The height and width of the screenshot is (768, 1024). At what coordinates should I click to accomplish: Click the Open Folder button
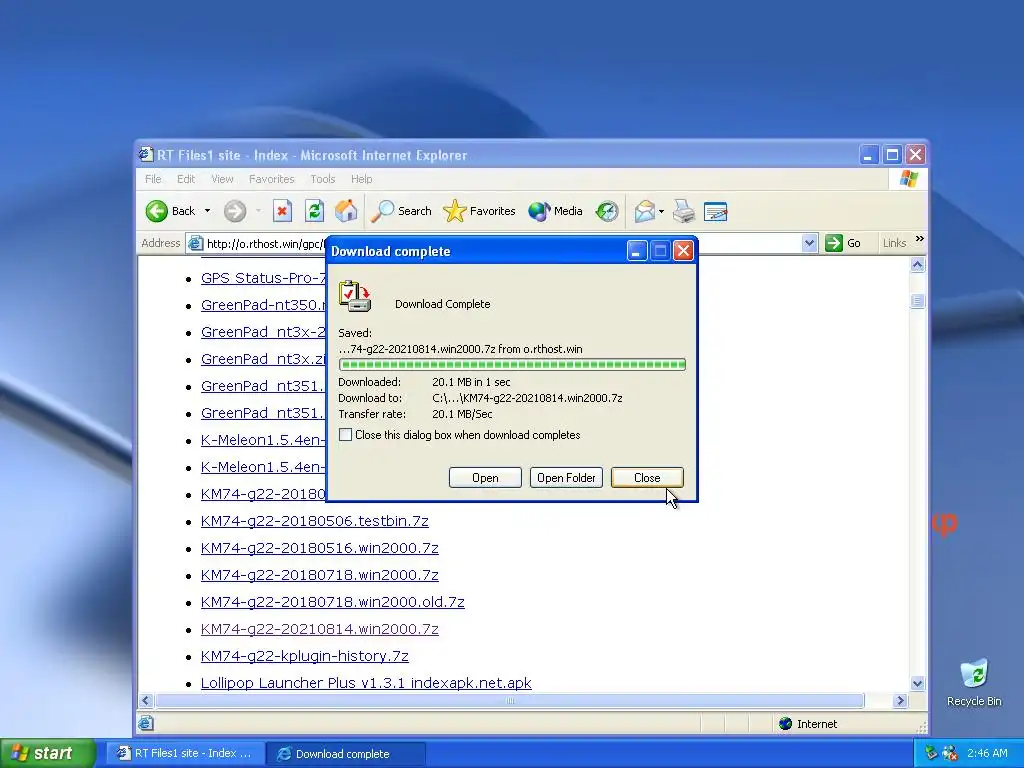tap(566, 477)
